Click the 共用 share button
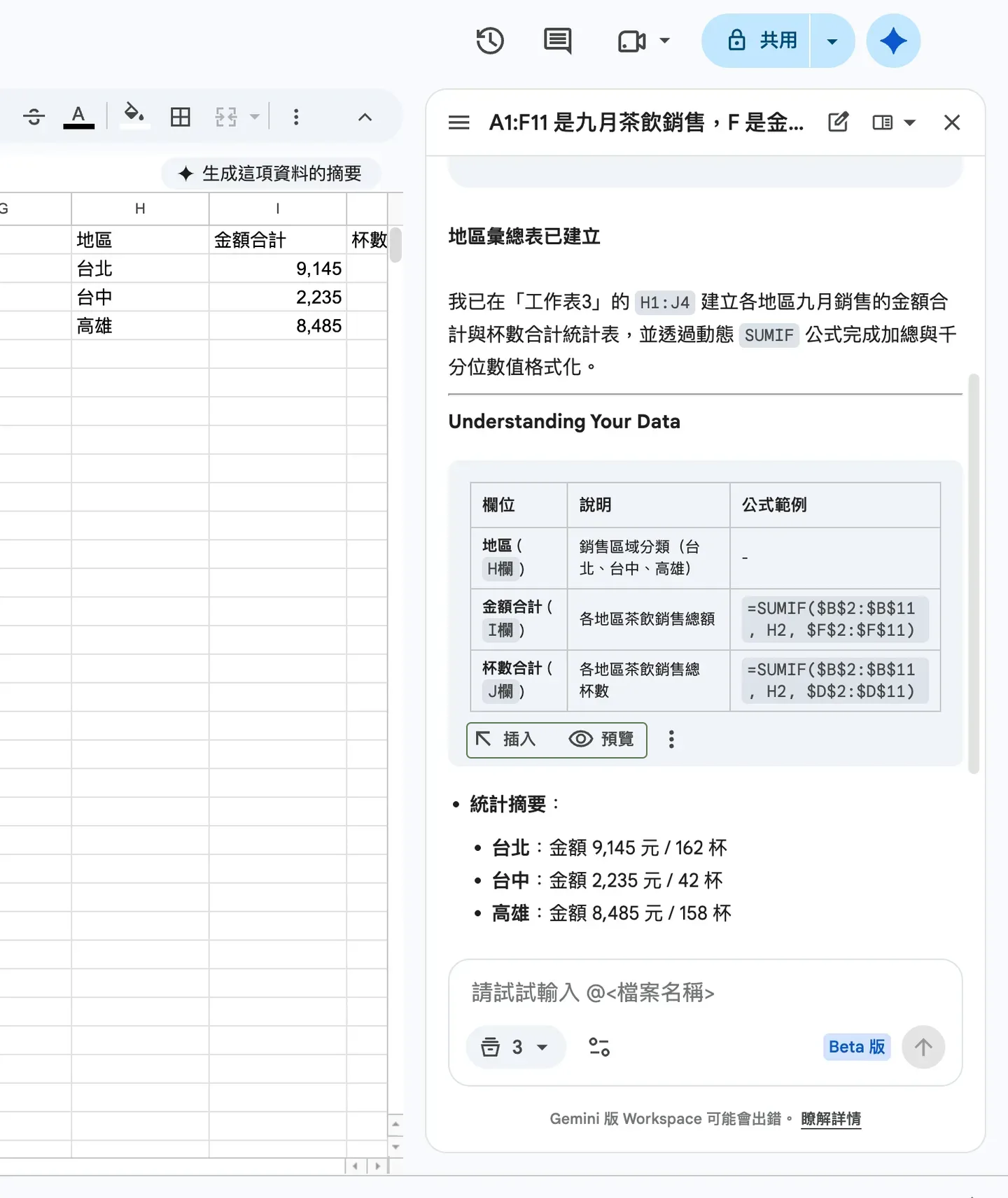This screenshot has width=1008, height=1198. click(x=756, y=41)
